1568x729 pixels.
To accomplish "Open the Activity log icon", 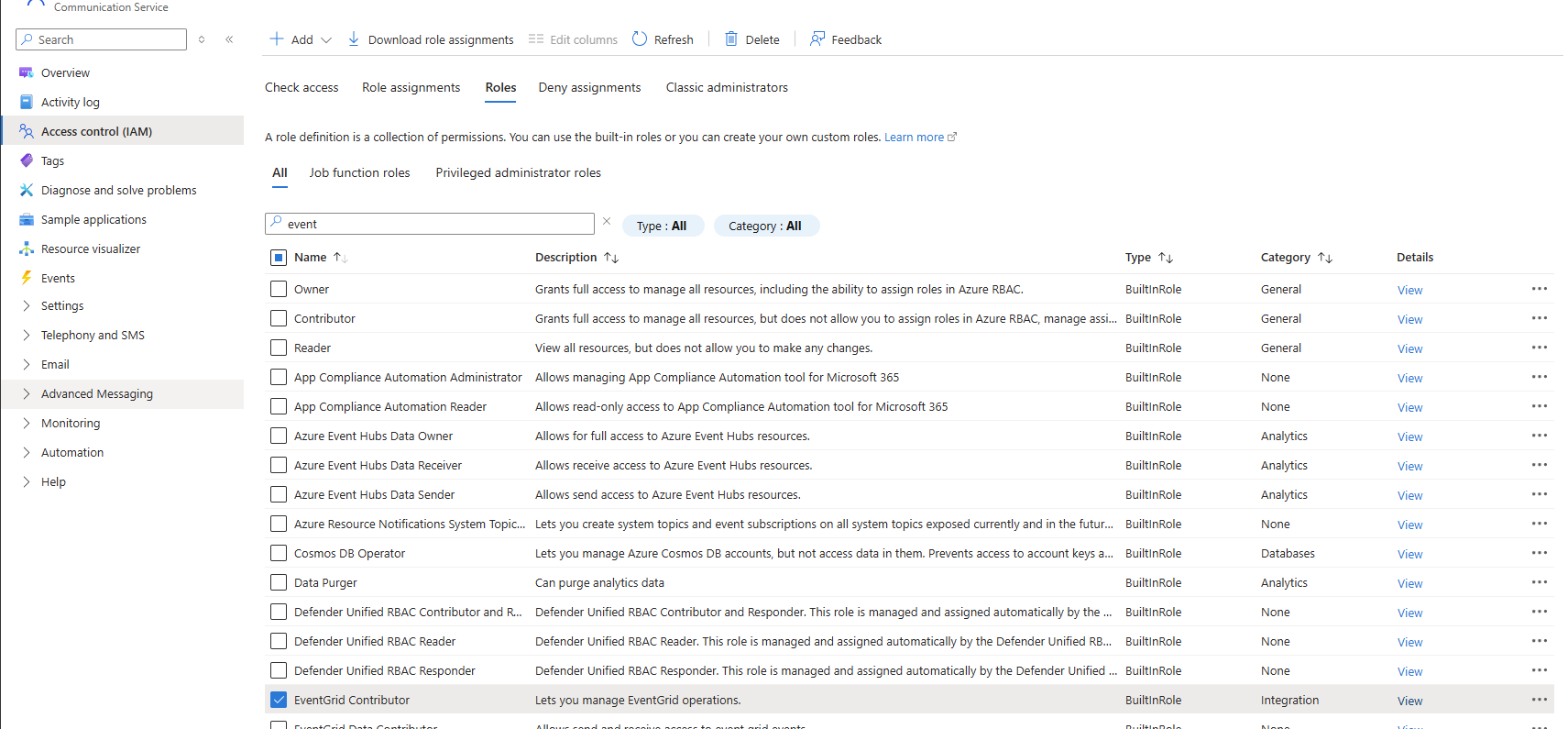I will point(27,102).
